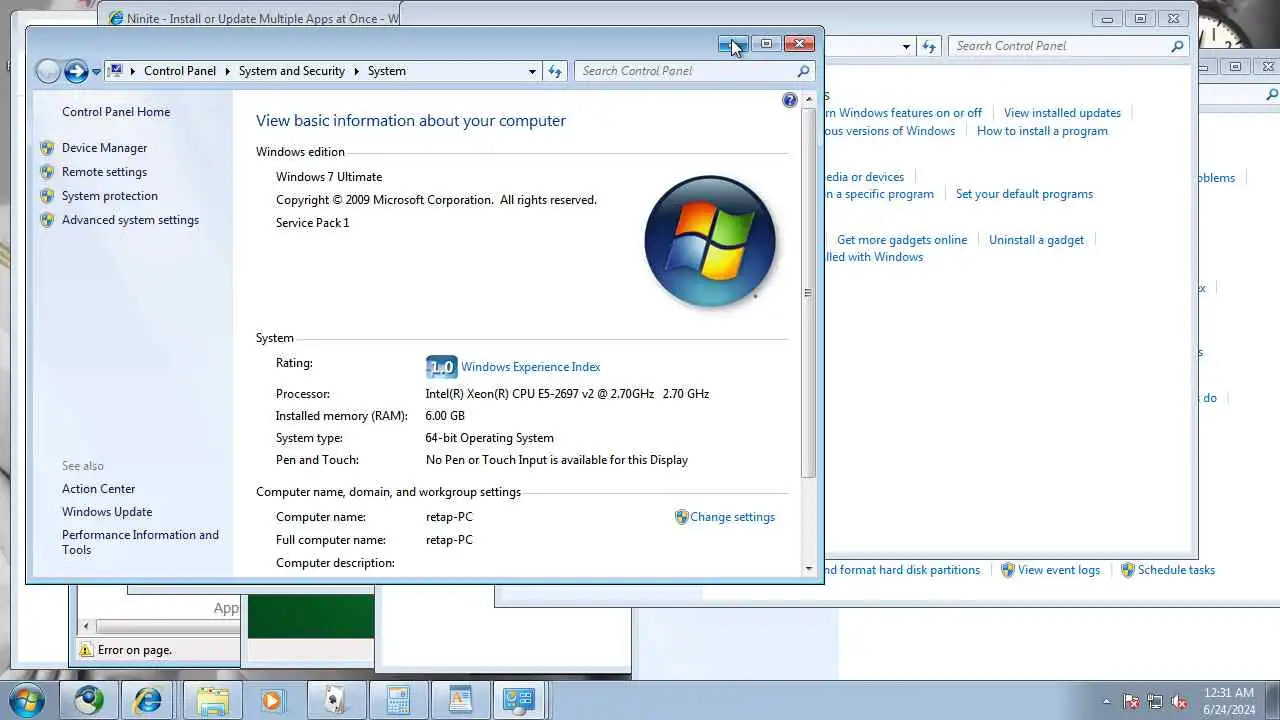This screenshot has width=1280, height=720.
Task: Click 'Set your default programs' in the background window
Action: coord(1024,194)
